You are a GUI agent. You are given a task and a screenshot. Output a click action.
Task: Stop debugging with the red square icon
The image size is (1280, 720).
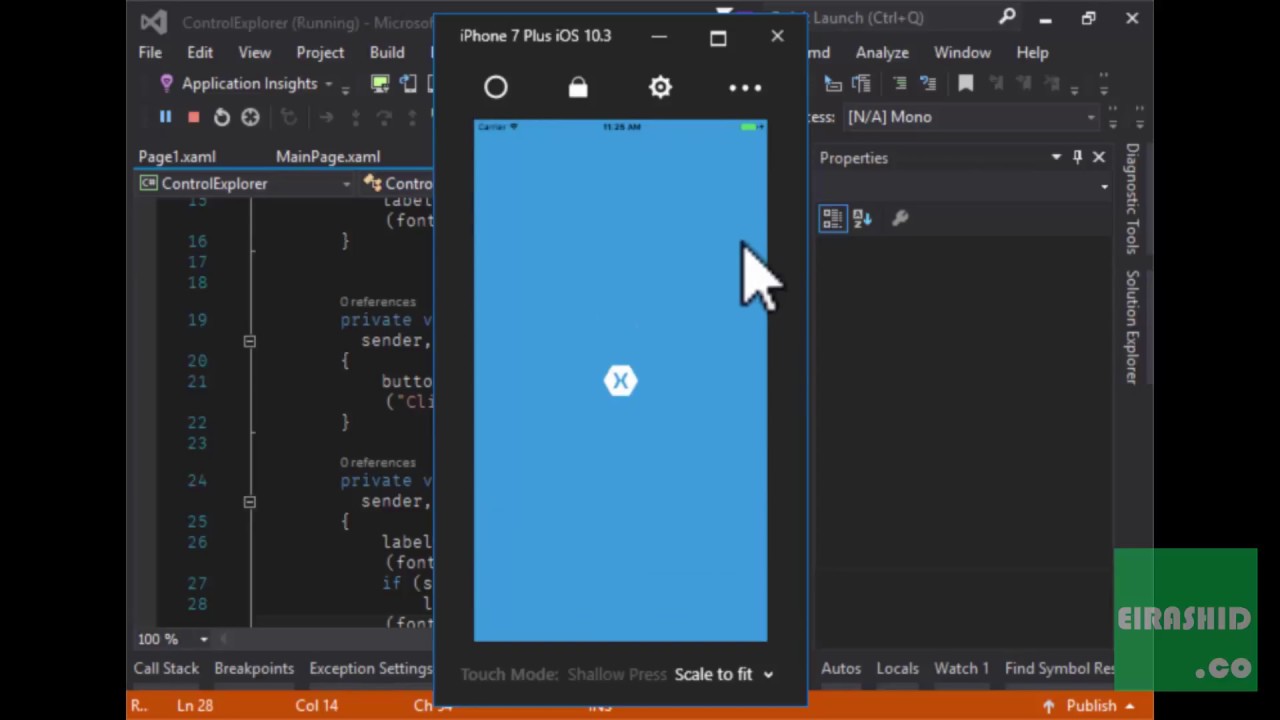193,117
